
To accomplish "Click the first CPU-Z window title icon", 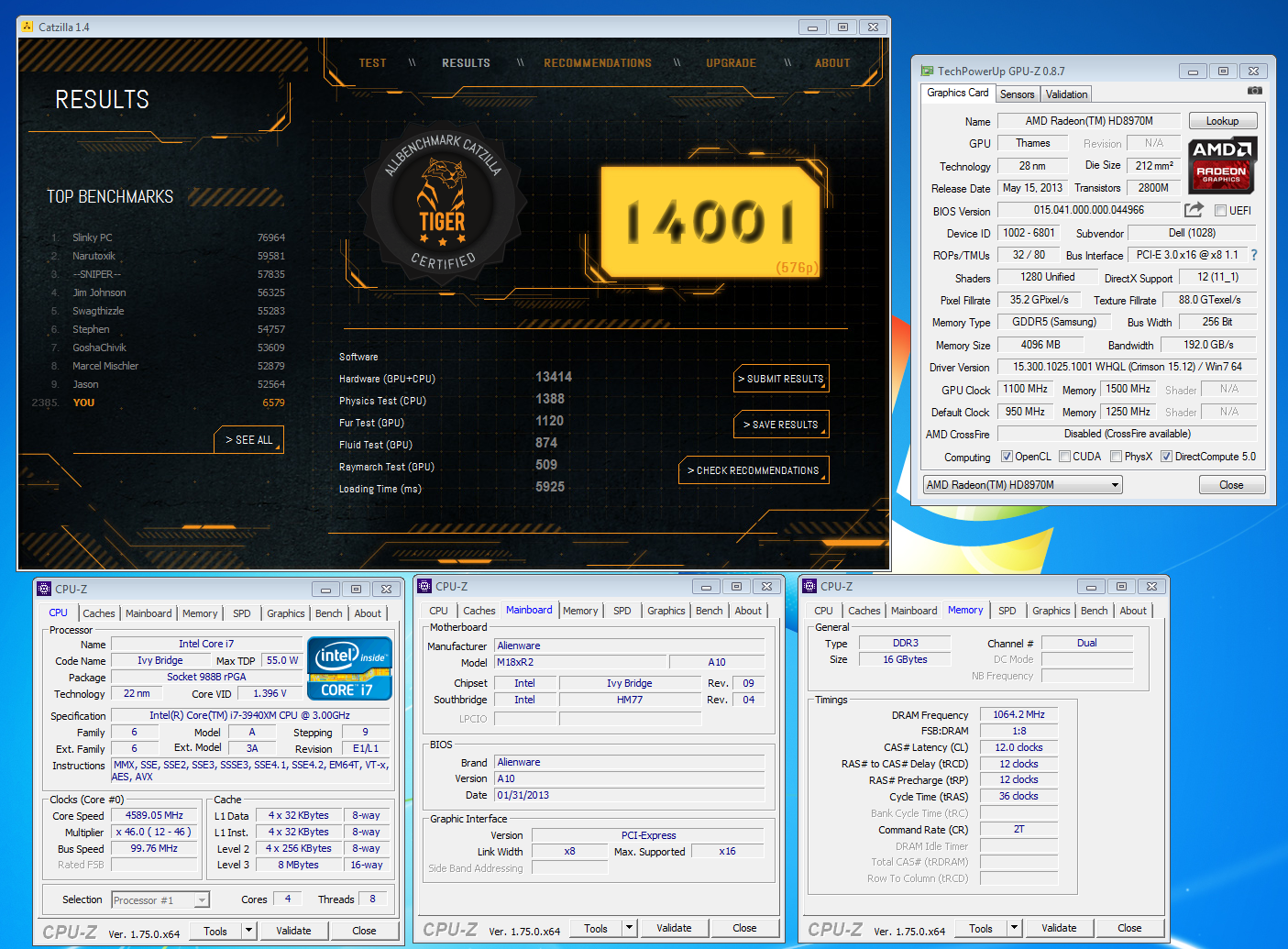I will pyautogui.click(x=43, y=589).
